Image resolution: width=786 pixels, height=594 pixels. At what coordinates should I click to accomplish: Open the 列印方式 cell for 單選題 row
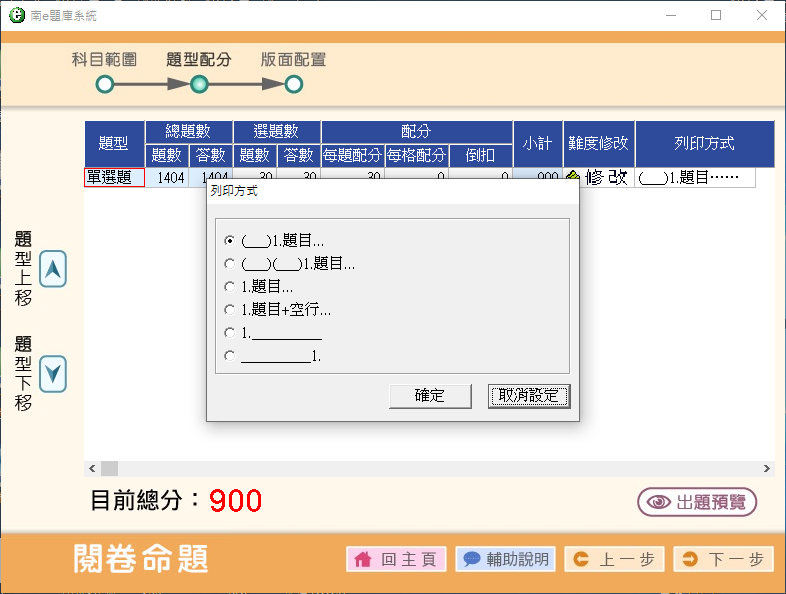[695, 178]
